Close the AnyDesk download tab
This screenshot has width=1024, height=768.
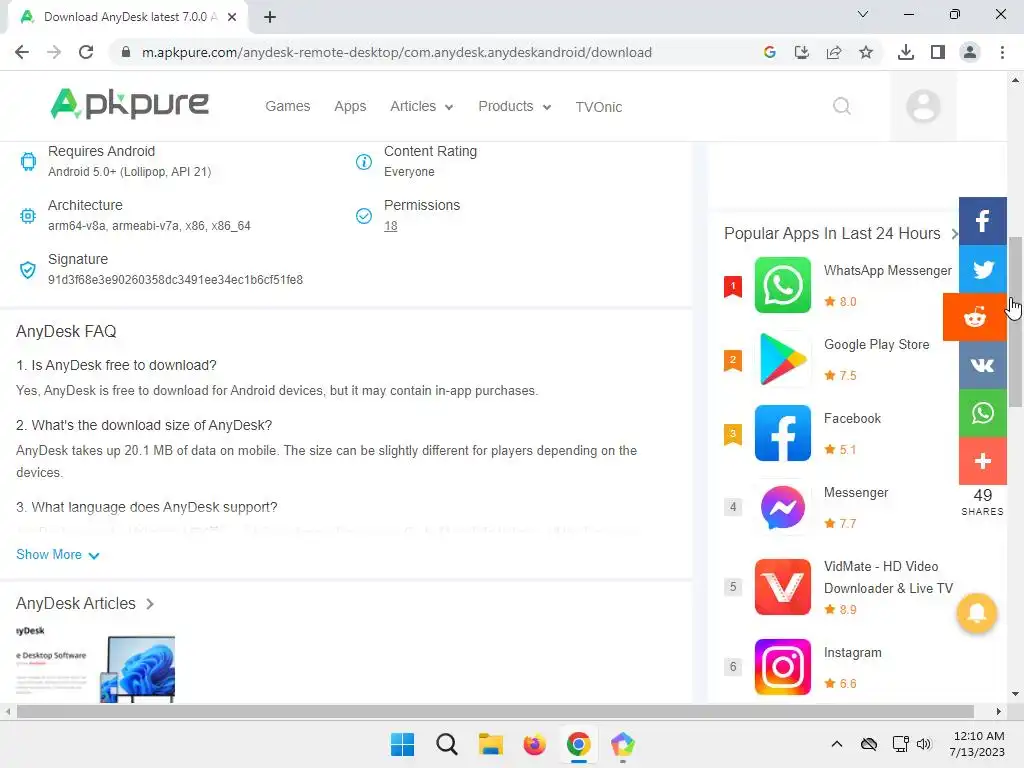[232, 17]
